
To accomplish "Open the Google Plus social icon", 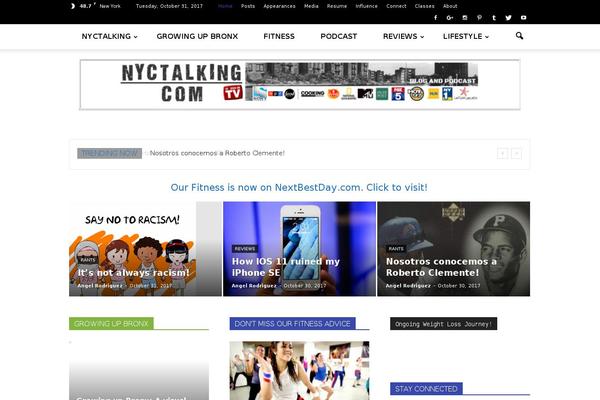I will [450, 18].
